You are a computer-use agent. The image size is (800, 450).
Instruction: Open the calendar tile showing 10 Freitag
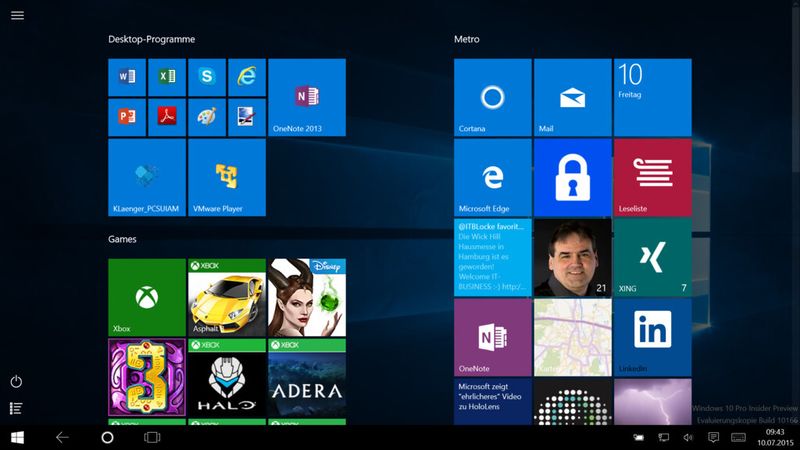[653, 97]
